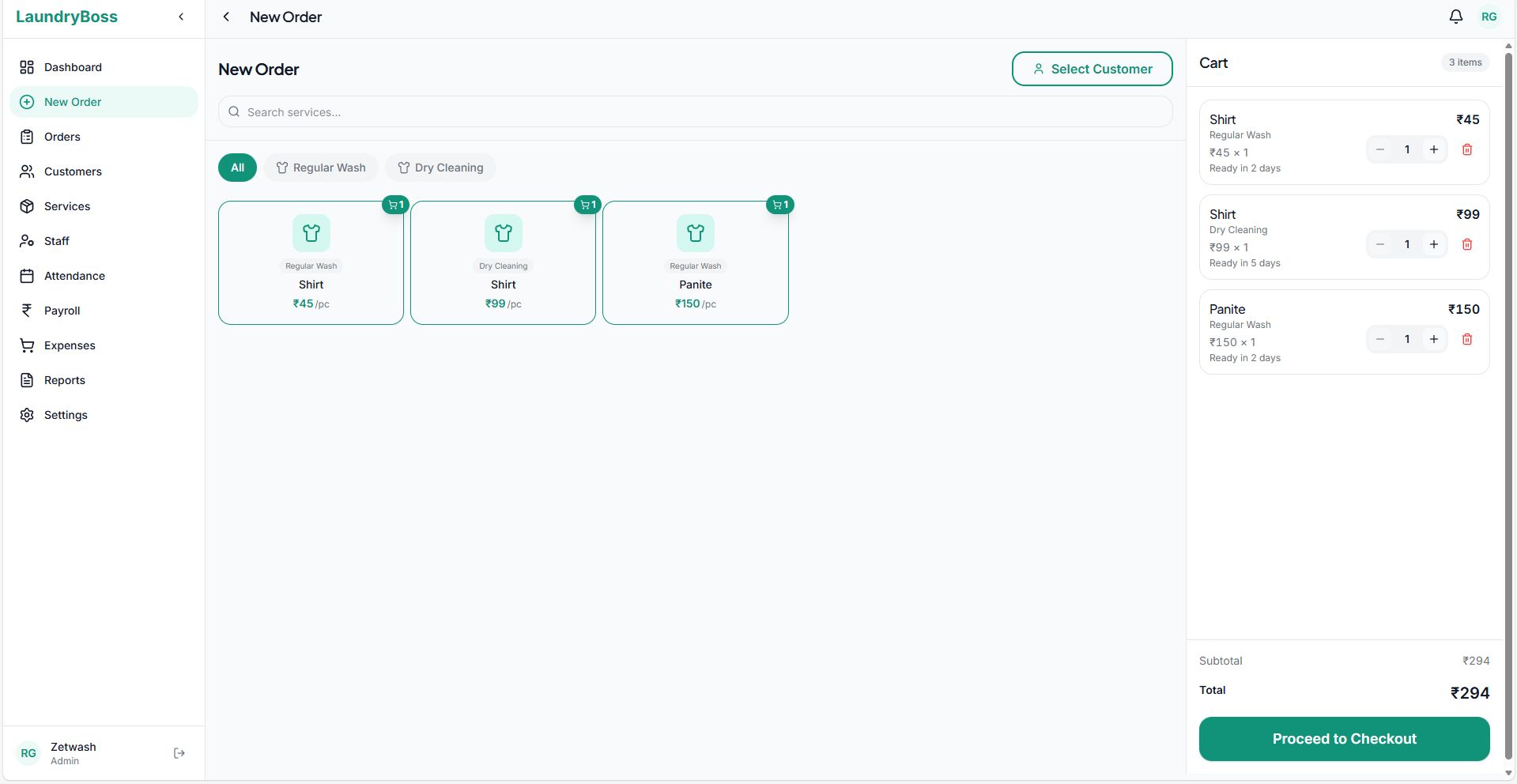Open the notifications bell
This screenshot has width=1517, height=784.
[1455, 17]
